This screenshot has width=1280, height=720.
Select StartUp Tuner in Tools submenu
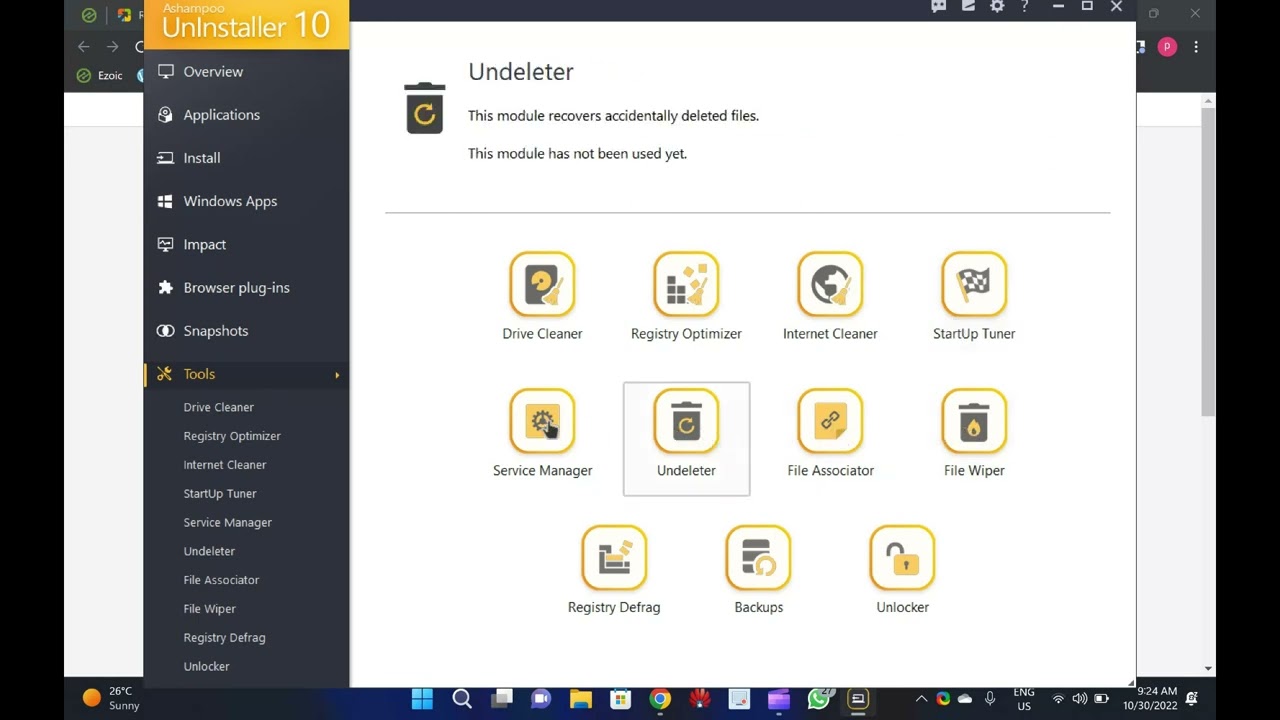coord(220,494)
